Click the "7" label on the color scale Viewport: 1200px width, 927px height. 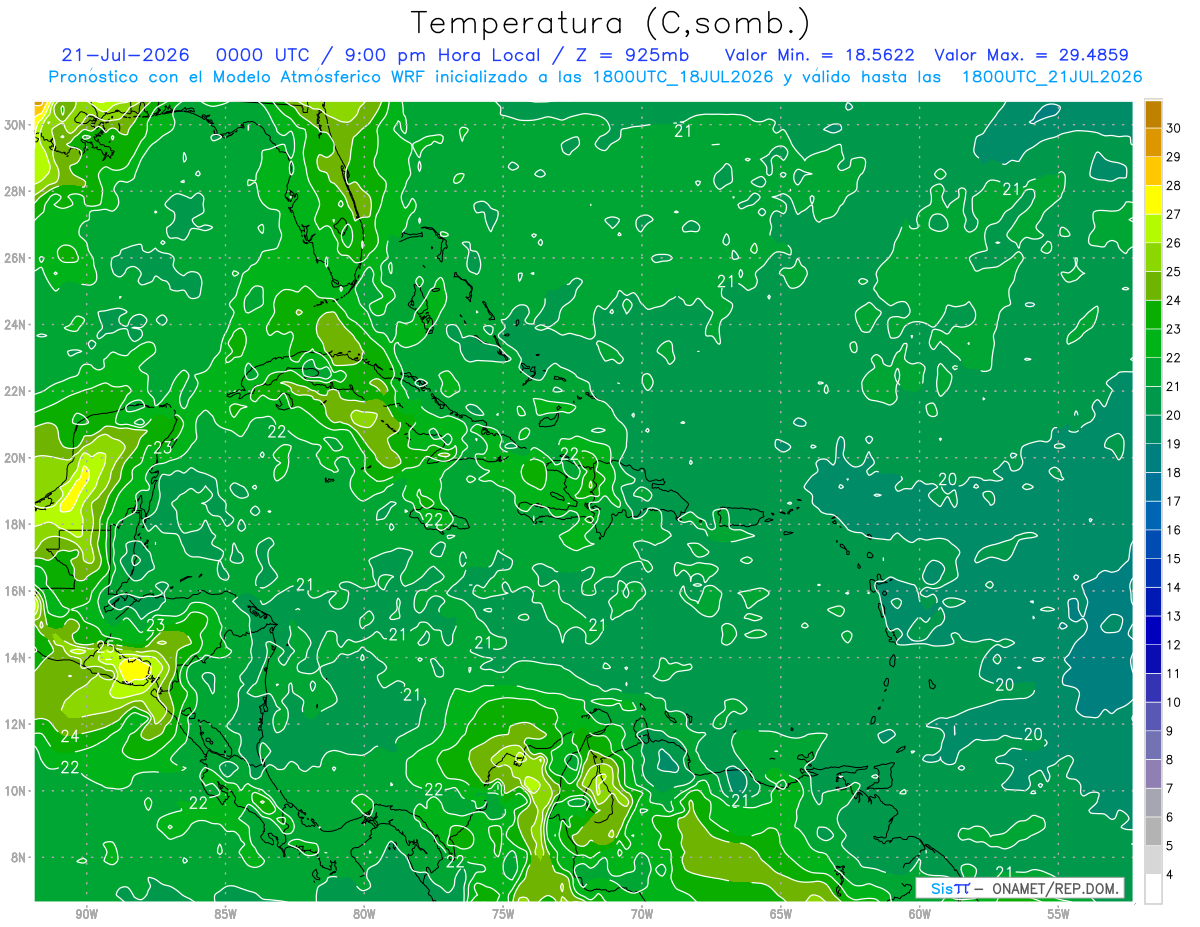(1170, 789)
